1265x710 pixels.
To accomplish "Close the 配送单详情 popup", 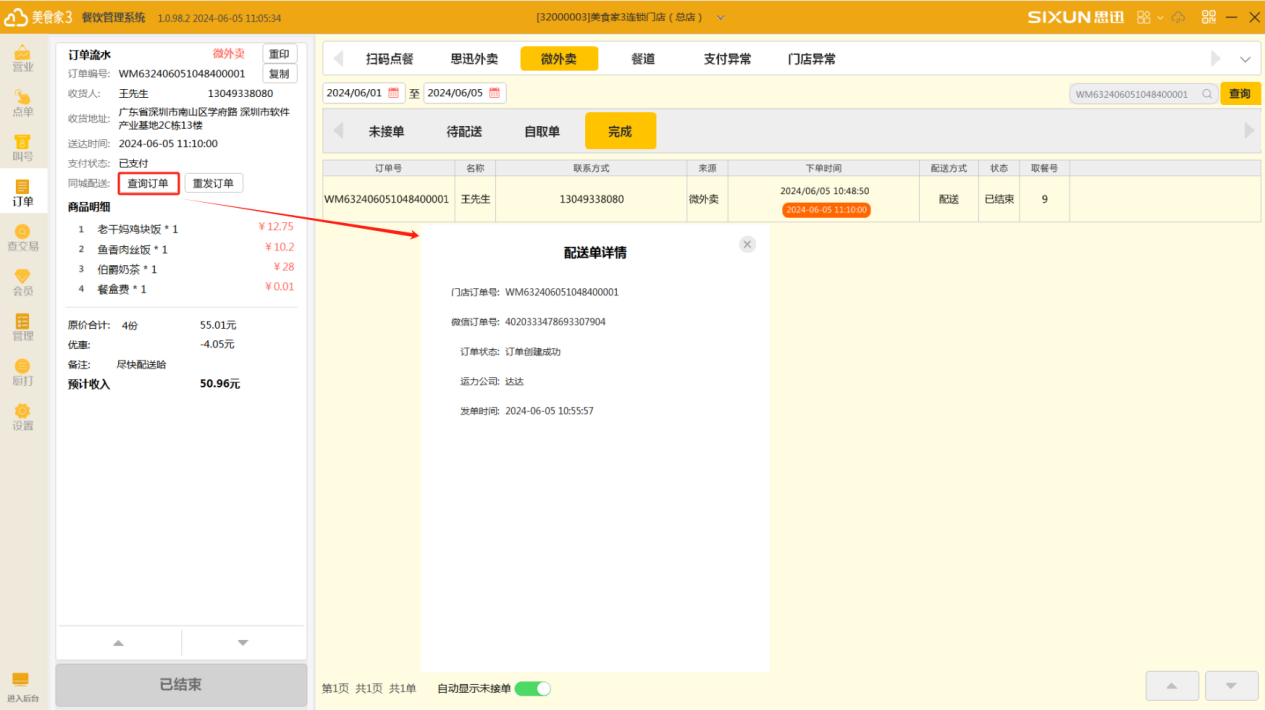I will click(748, 244).
